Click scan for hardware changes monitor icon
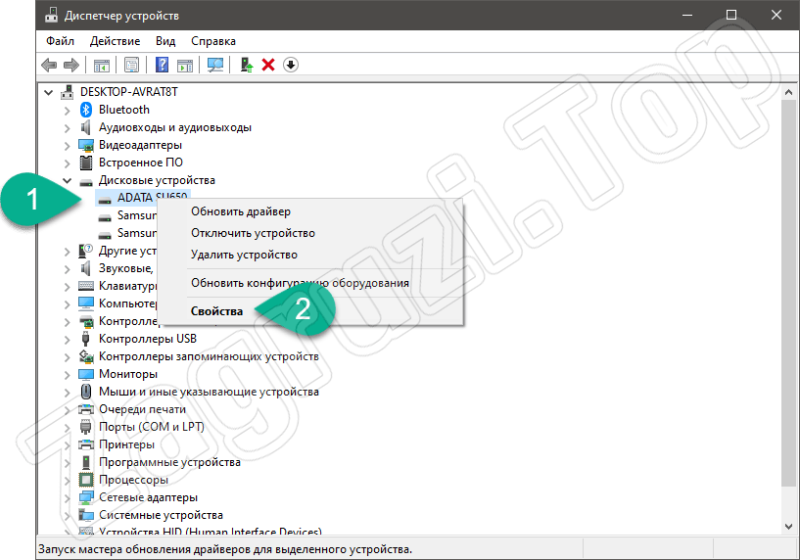Viewport: 800px width, 560px height. tap(215, 65)
